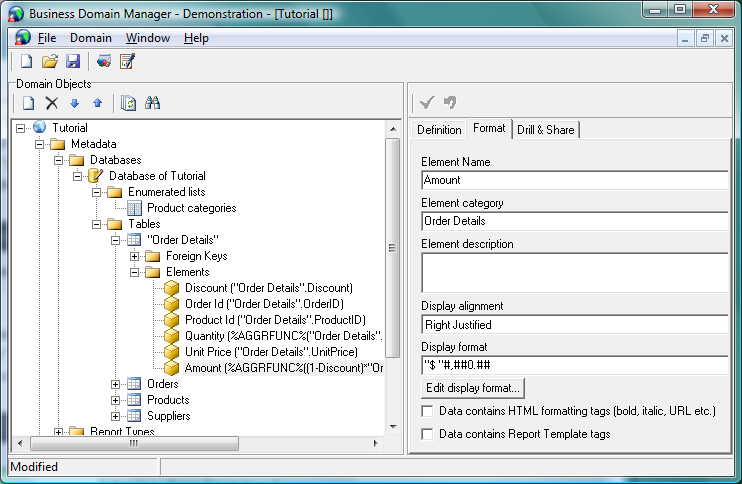Click the Open folder toolbar icon

50,62
